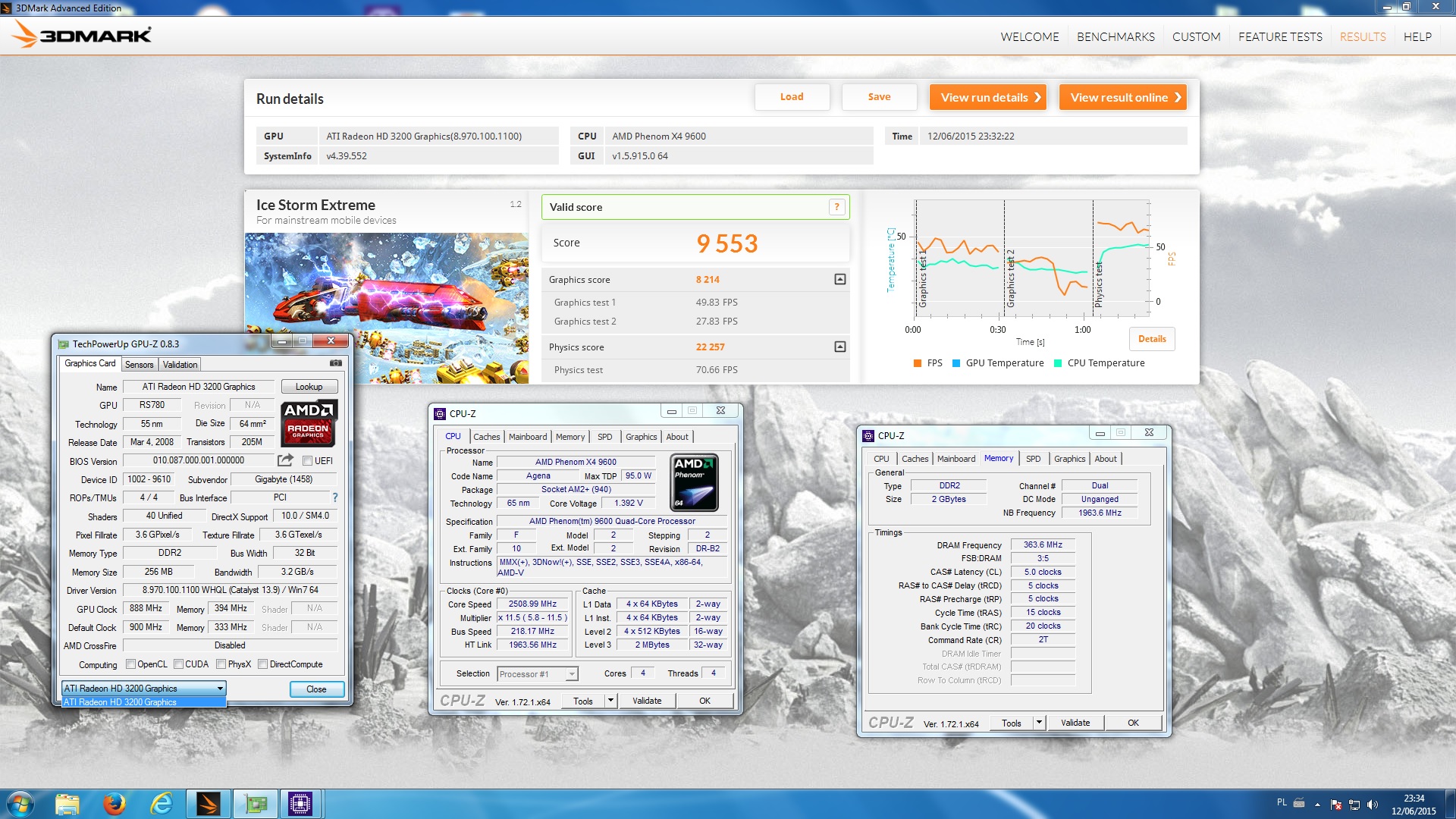Click the blue GPU Temperature legend swatch

[956, 363]
